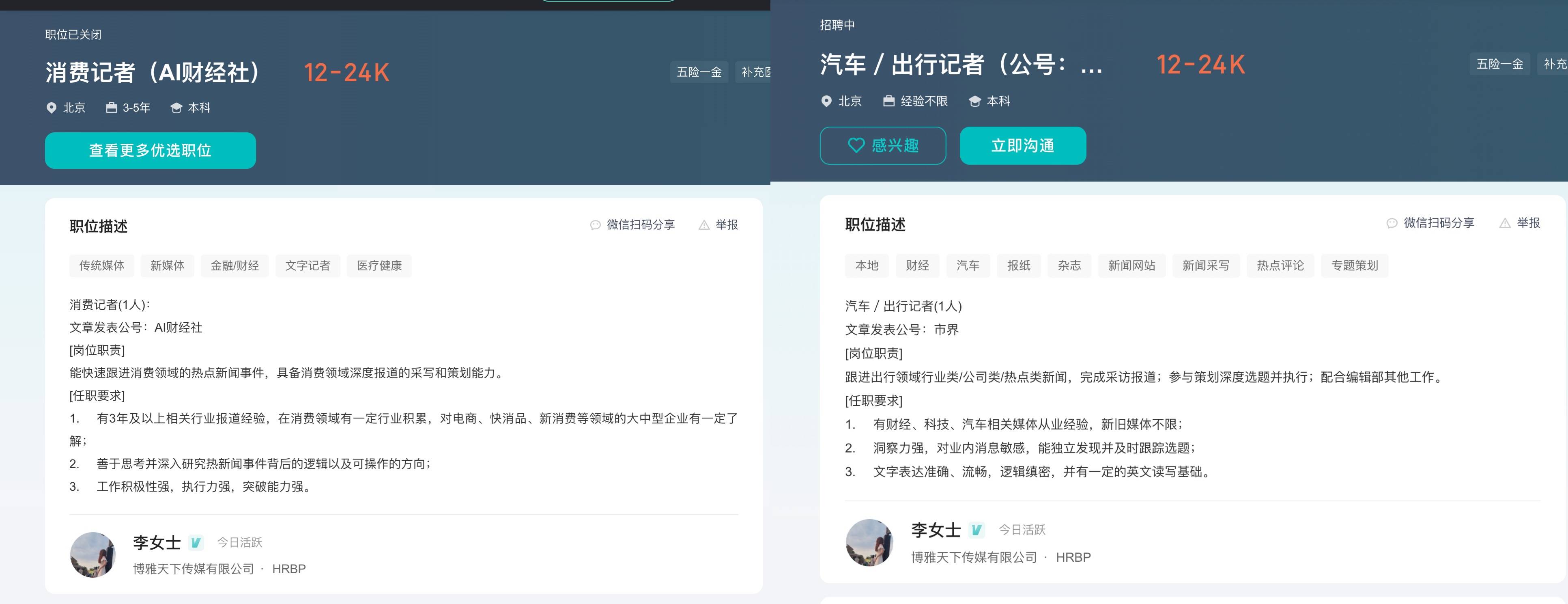Click verified badge next to right 李女士
This screenshot has height=604, width=1568.
click(977, 530)
